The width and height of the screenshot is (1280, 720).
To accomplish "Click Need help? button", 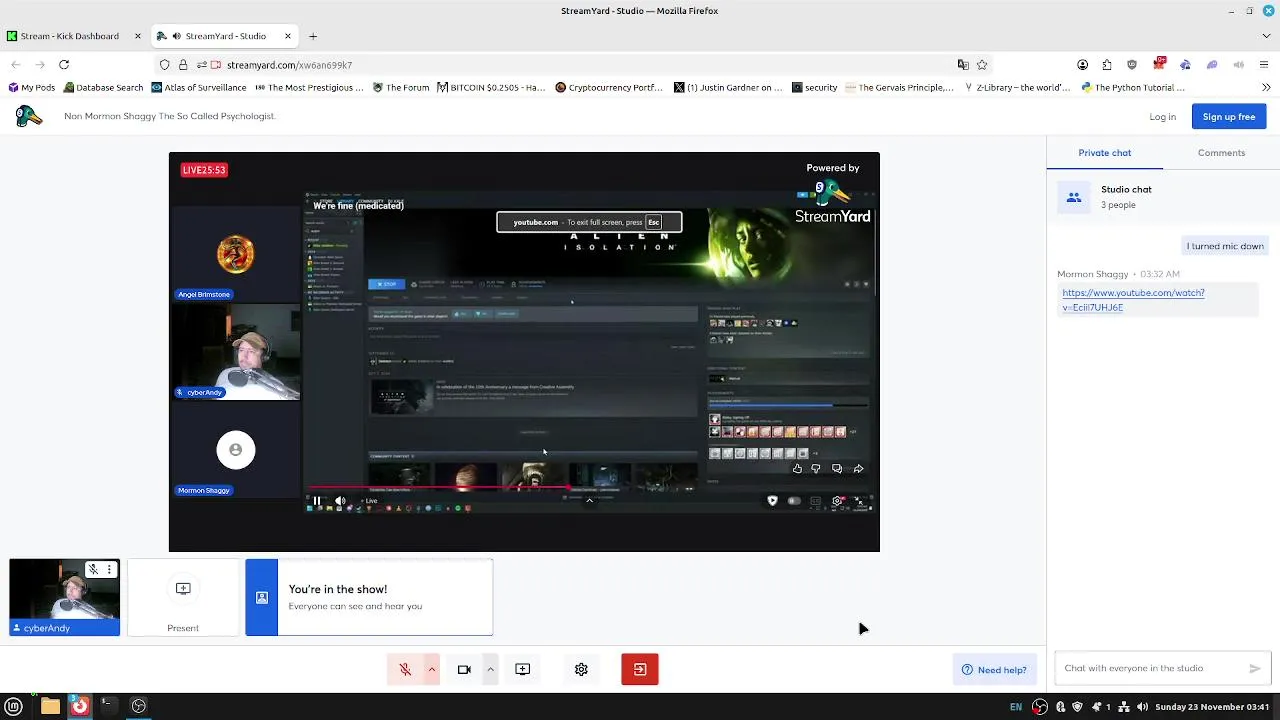I will click(x=994, y=670).
